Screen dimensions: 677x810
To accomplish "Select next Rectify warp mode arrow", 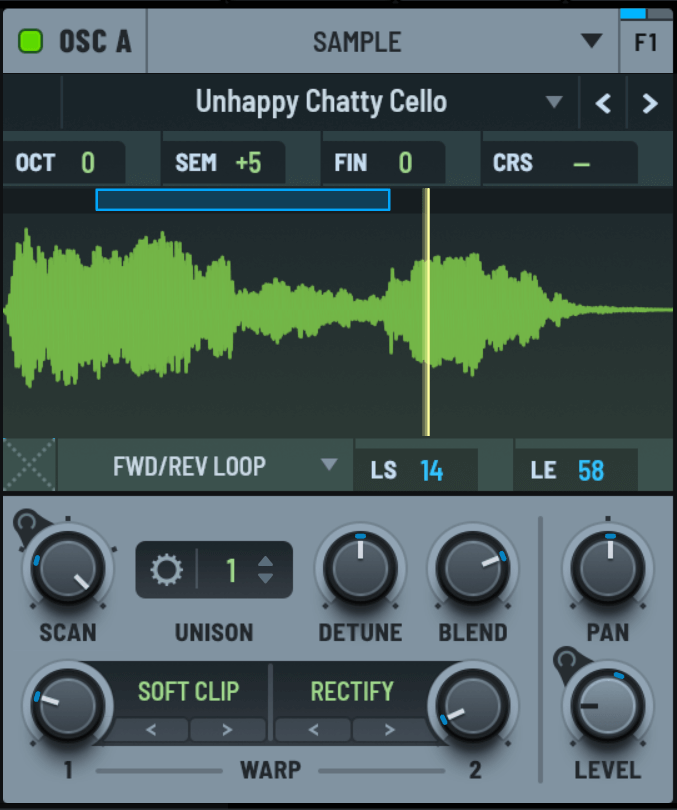I will pyautogui.click(x=389, y=729).
